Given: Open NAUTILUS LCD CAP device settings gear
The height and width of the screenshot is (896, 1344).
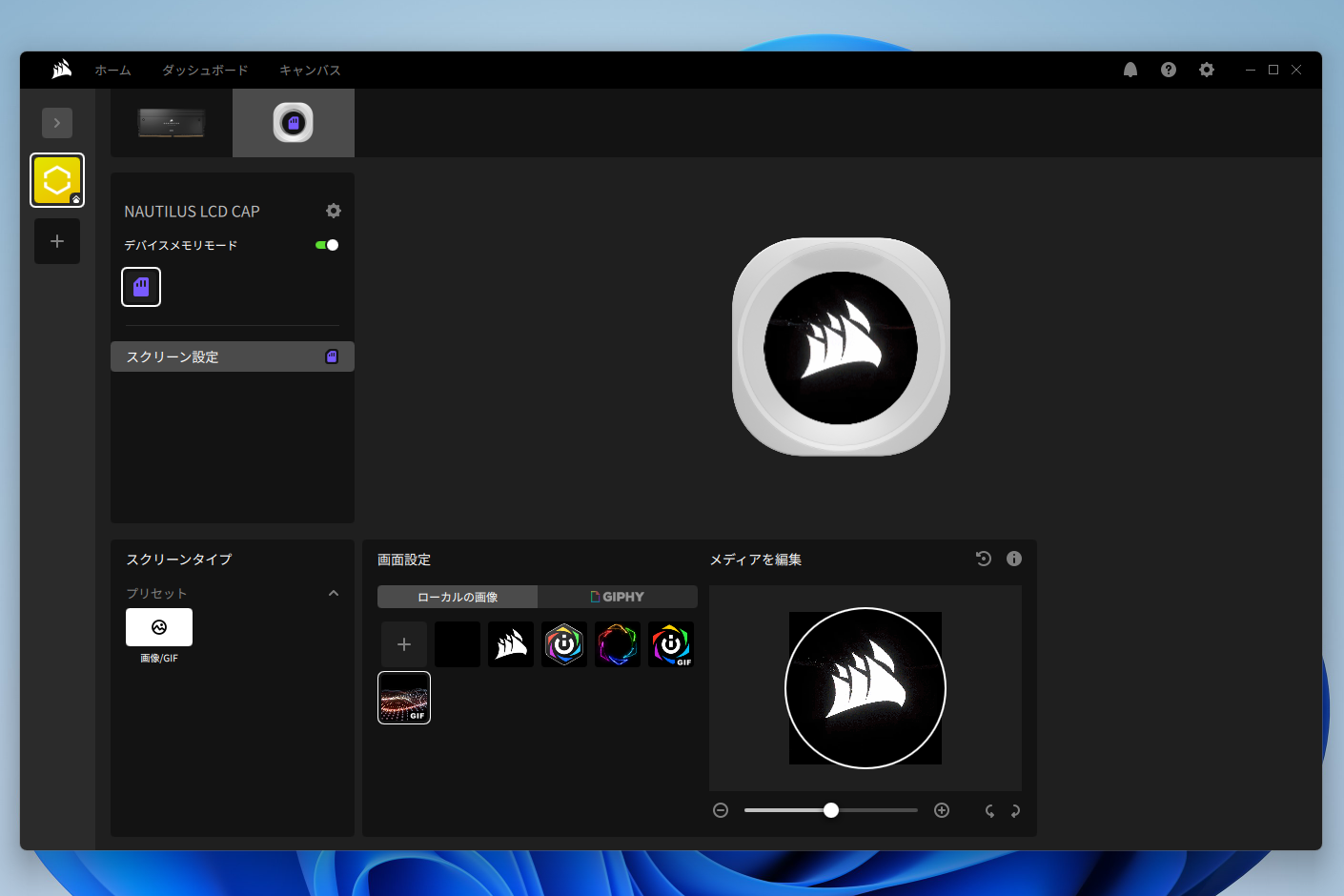Looking at the screenshot, I should point(334,211).
